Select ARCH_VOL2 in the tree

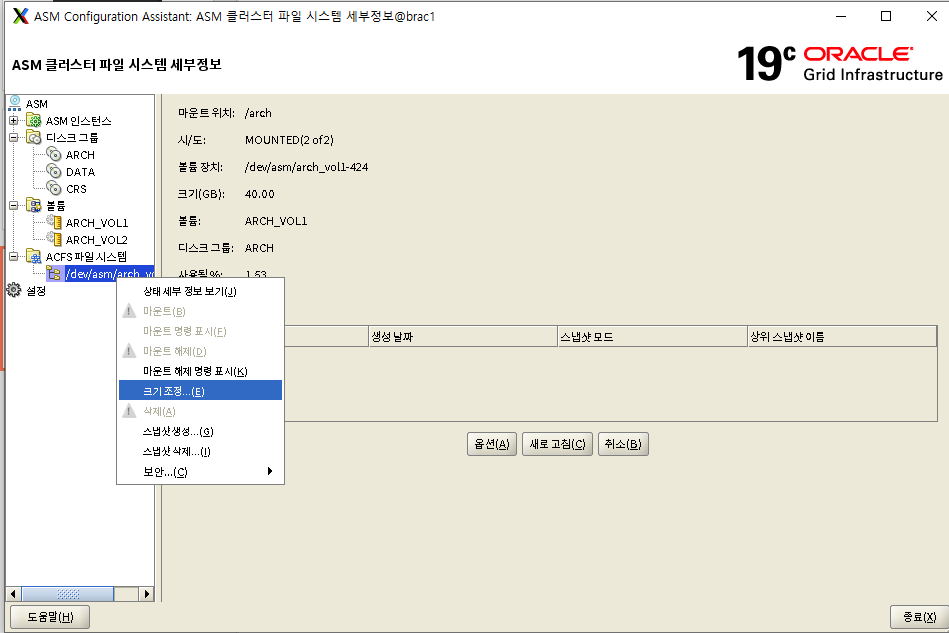97,240
